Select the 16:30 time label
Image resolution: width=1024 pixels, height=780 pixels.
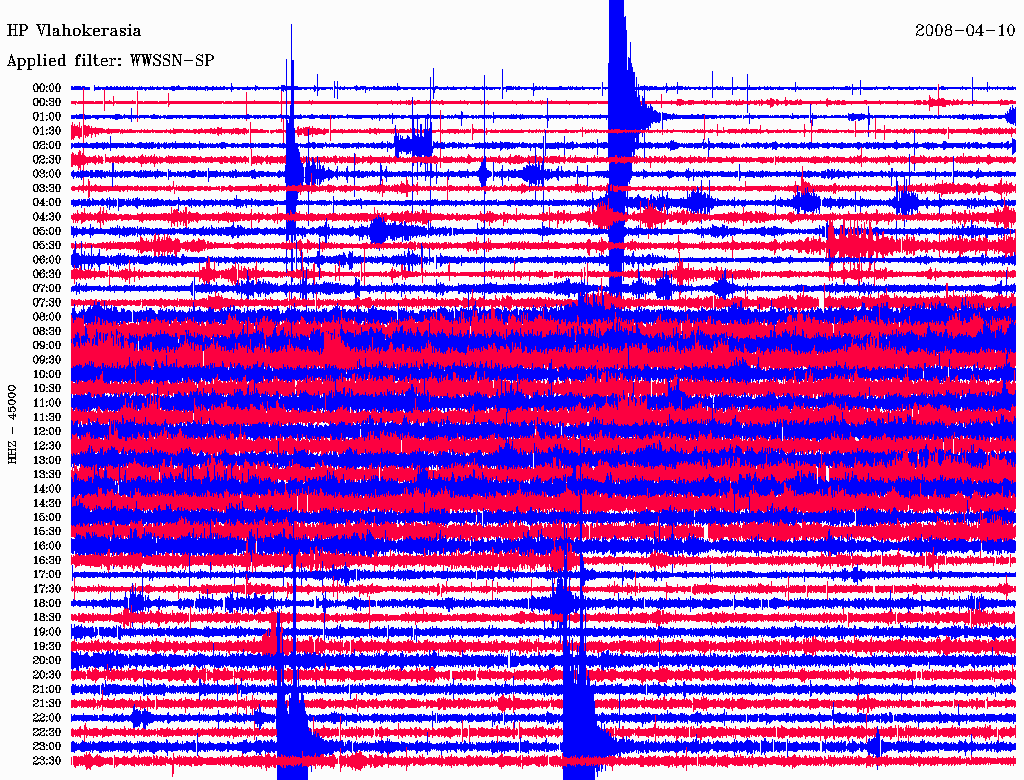[x=47, y=560]
